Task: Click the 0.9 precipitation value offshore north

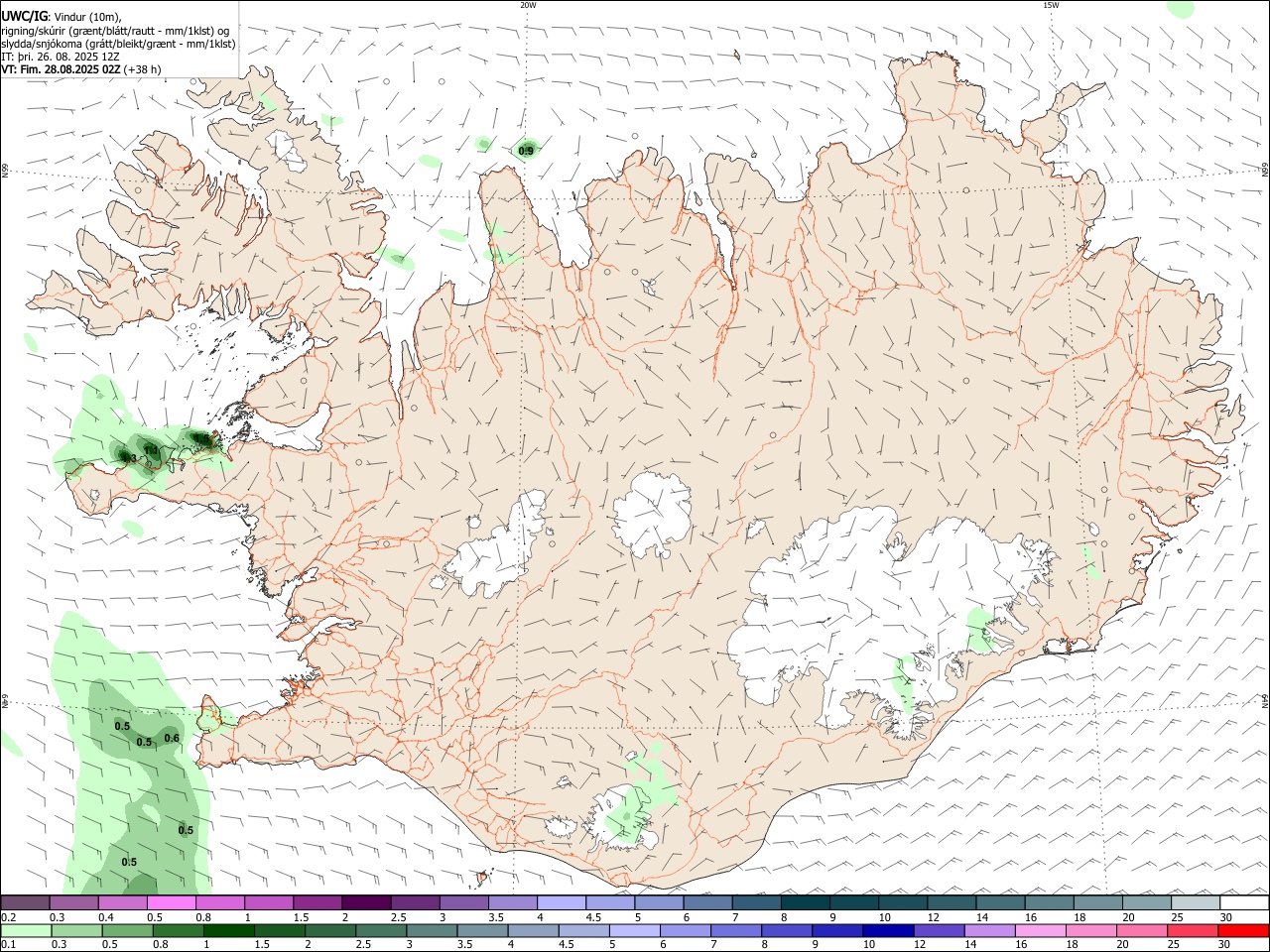Action: click(526, 151)
